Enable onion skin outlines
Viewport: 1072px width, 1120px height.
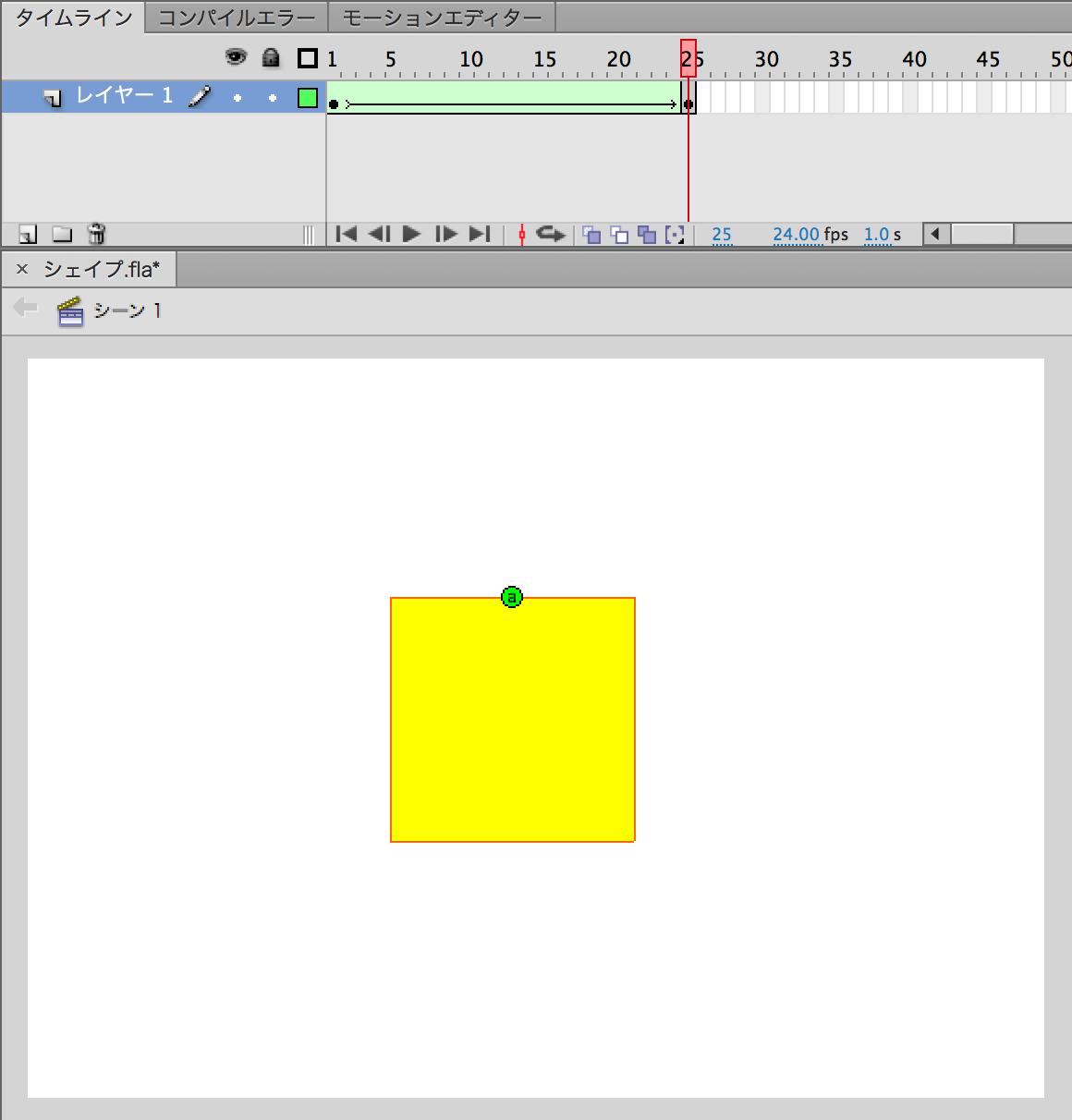click(619, 235)
